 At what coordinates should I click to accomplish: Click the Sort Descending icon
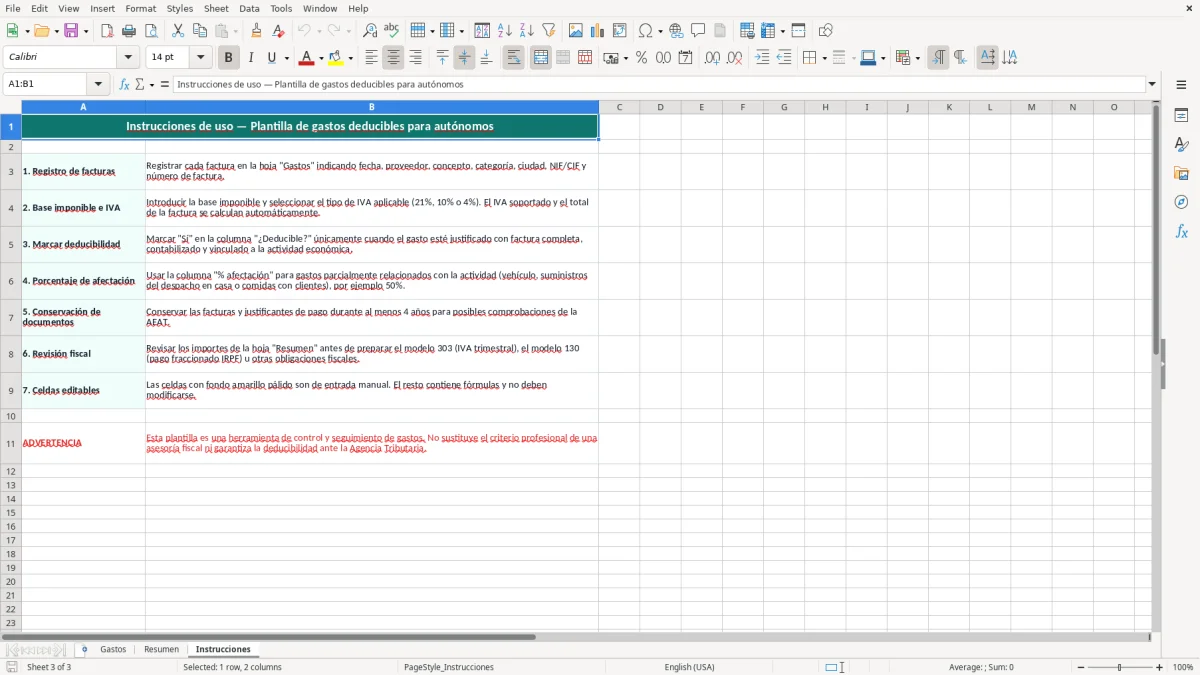point(527,31)
